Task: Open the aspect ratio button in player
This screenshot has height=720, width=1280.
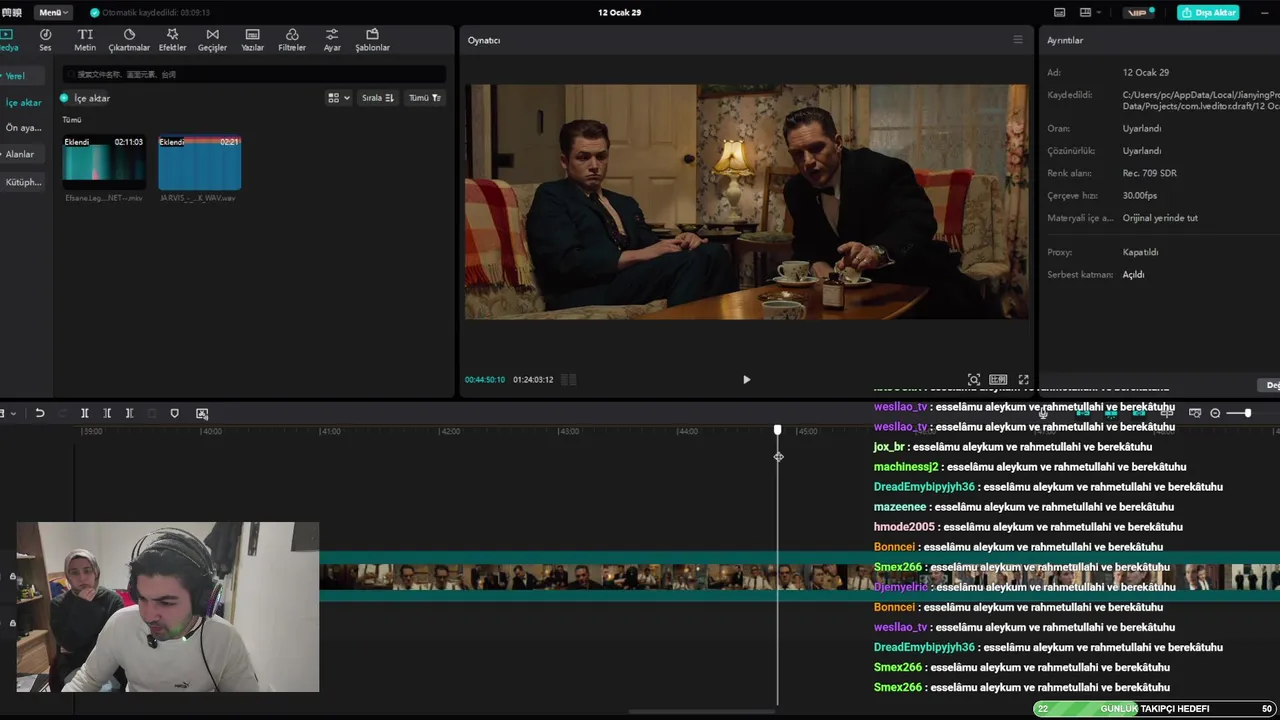Action: click(998, 380)
